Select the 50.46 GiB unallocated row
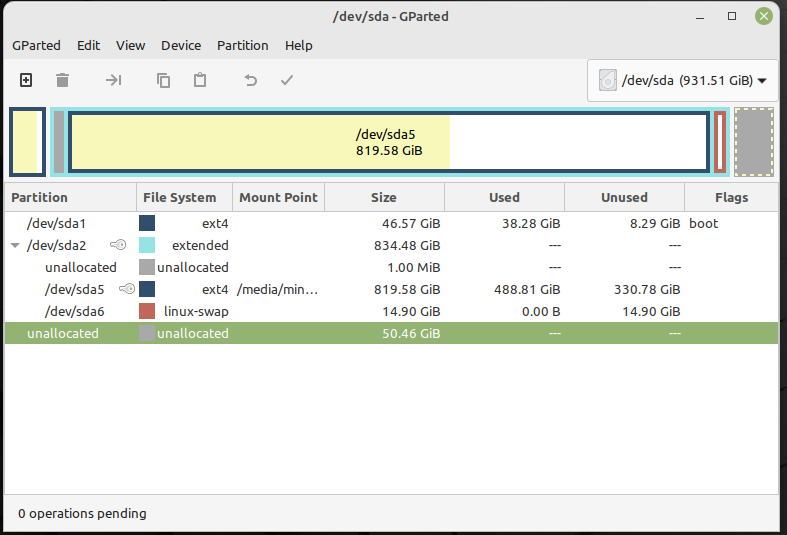 (x=391, y=333)
